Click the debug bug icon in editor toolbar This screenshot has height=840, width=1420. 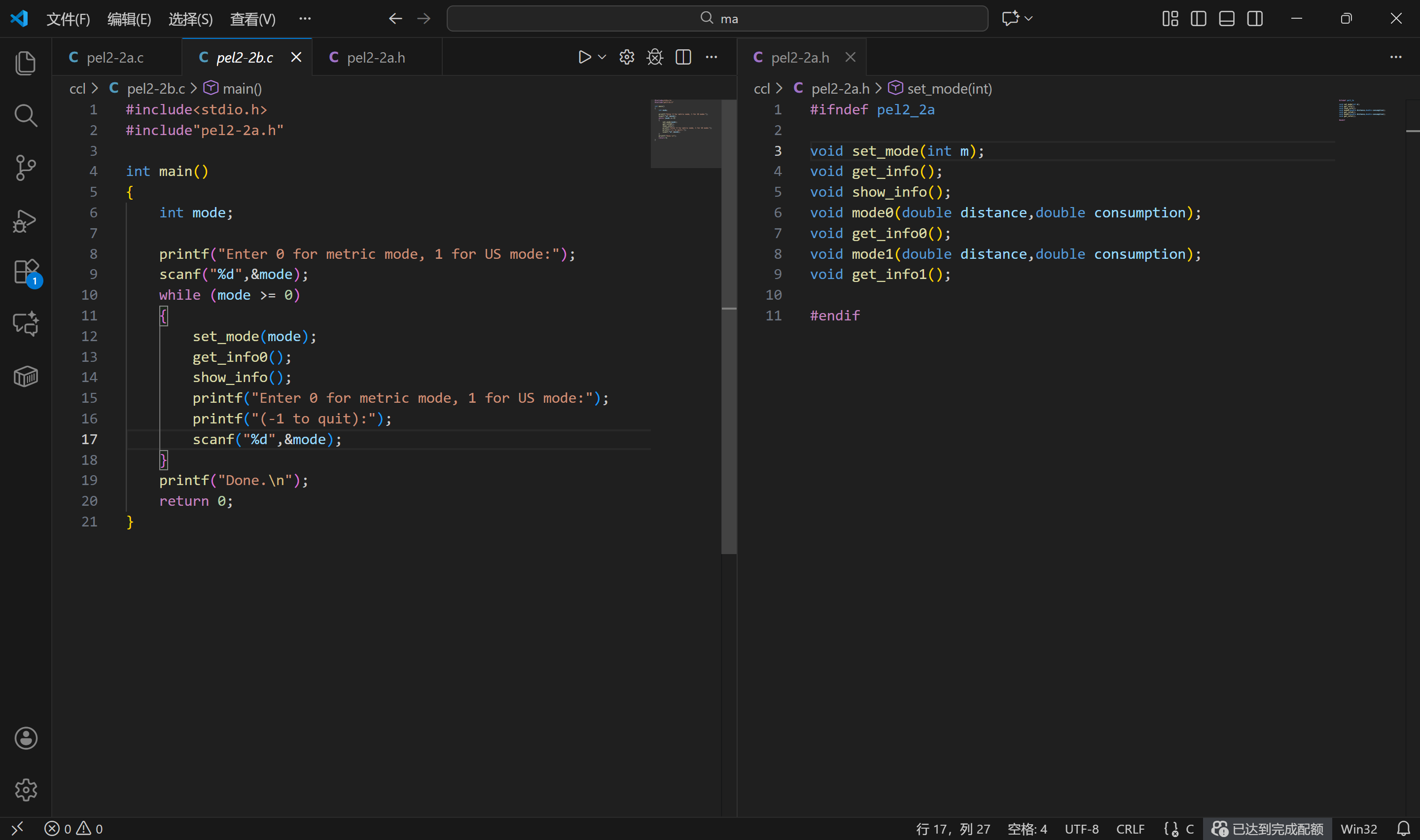(655, 57)
